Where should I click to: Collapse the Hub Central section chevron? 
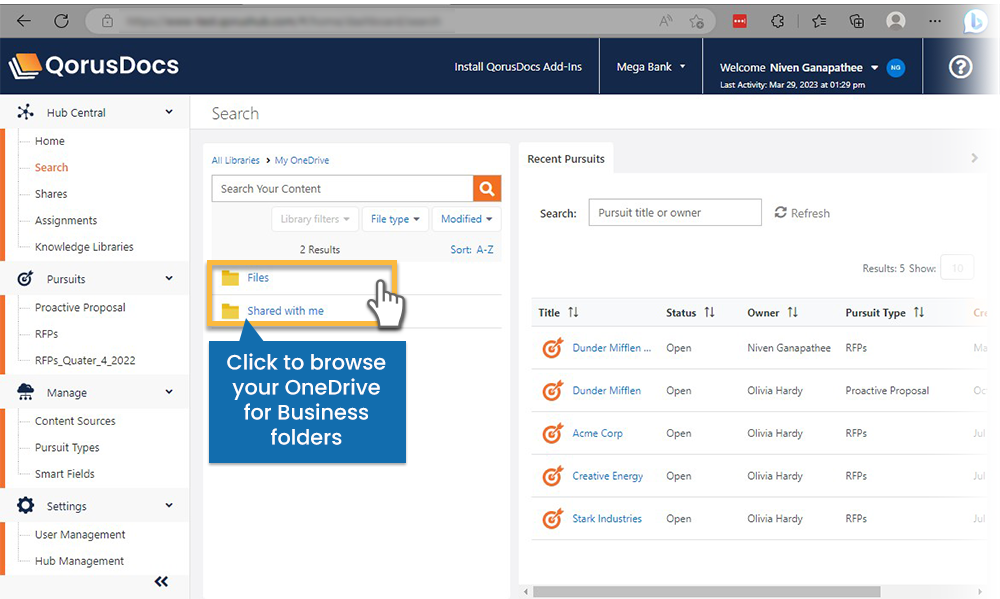pyautogui.click(x=169, y=112)
